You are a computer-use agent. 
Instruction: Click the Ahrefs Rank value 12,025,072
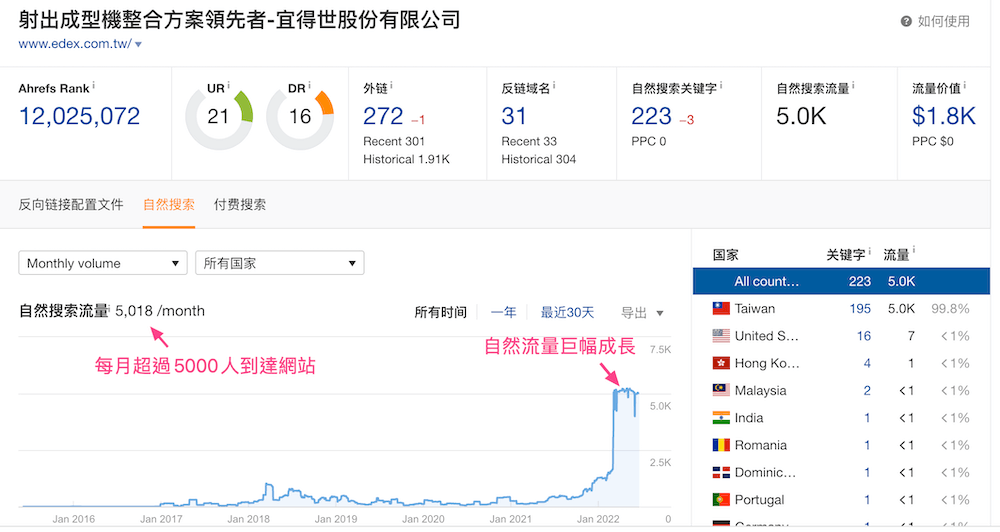[79, 116]
